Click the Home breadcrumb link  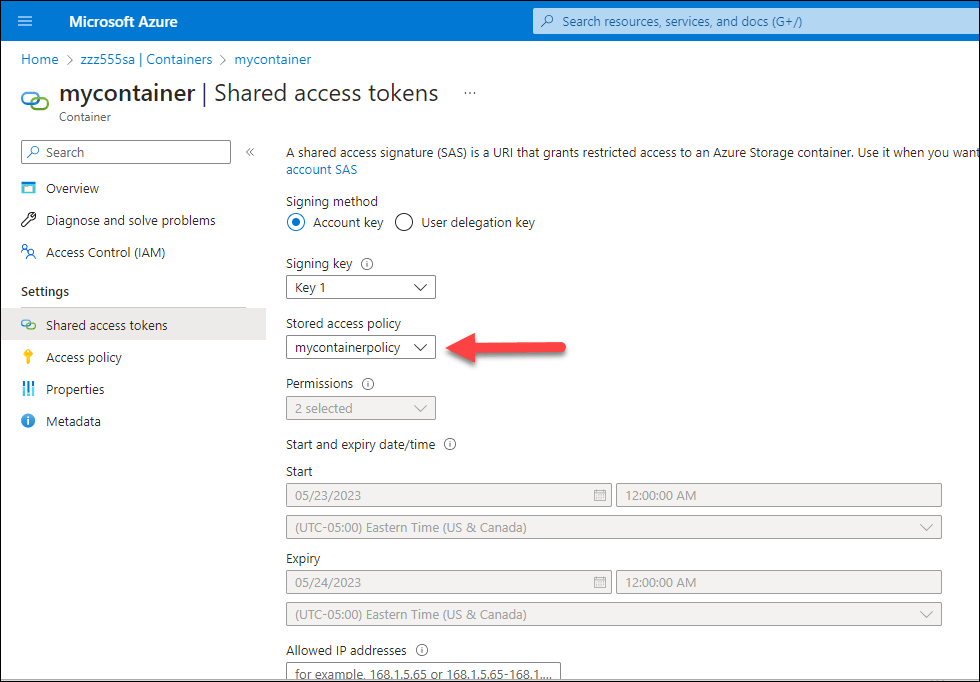point(39,59)
